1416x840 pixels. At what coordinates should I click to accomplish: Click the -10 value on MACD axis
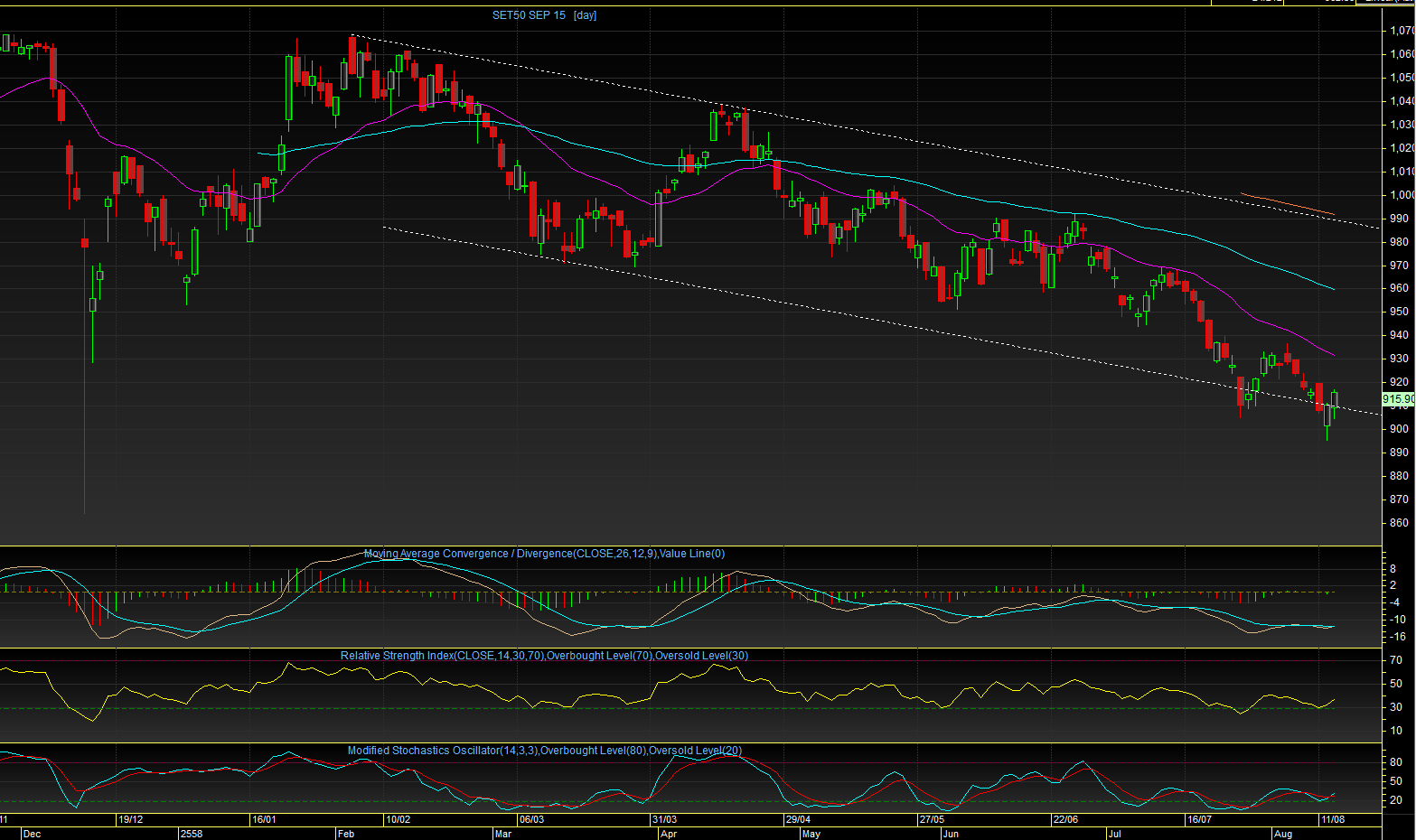(x=1397, y=620)
